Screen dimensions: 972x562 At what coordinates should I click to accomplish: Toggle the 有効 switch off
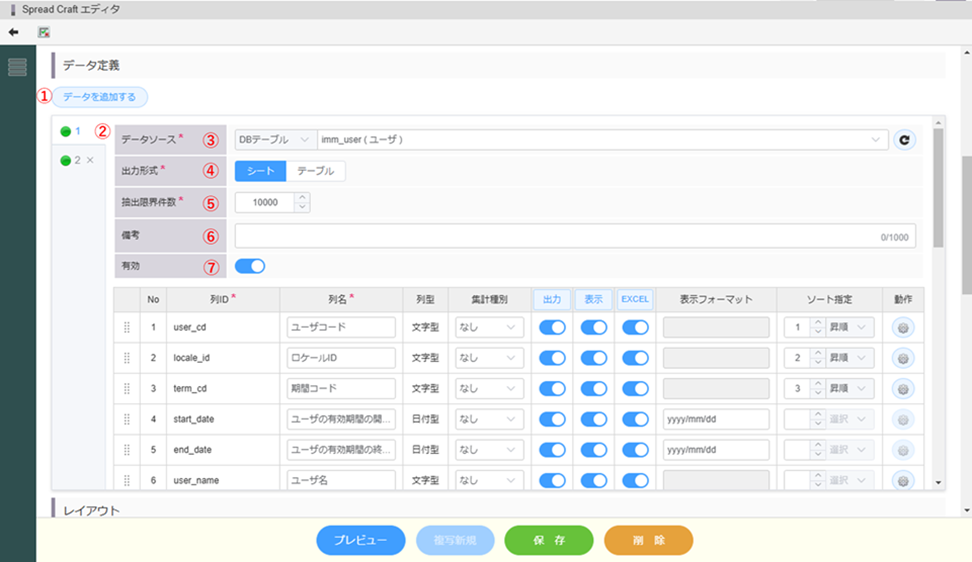[250, 266]
